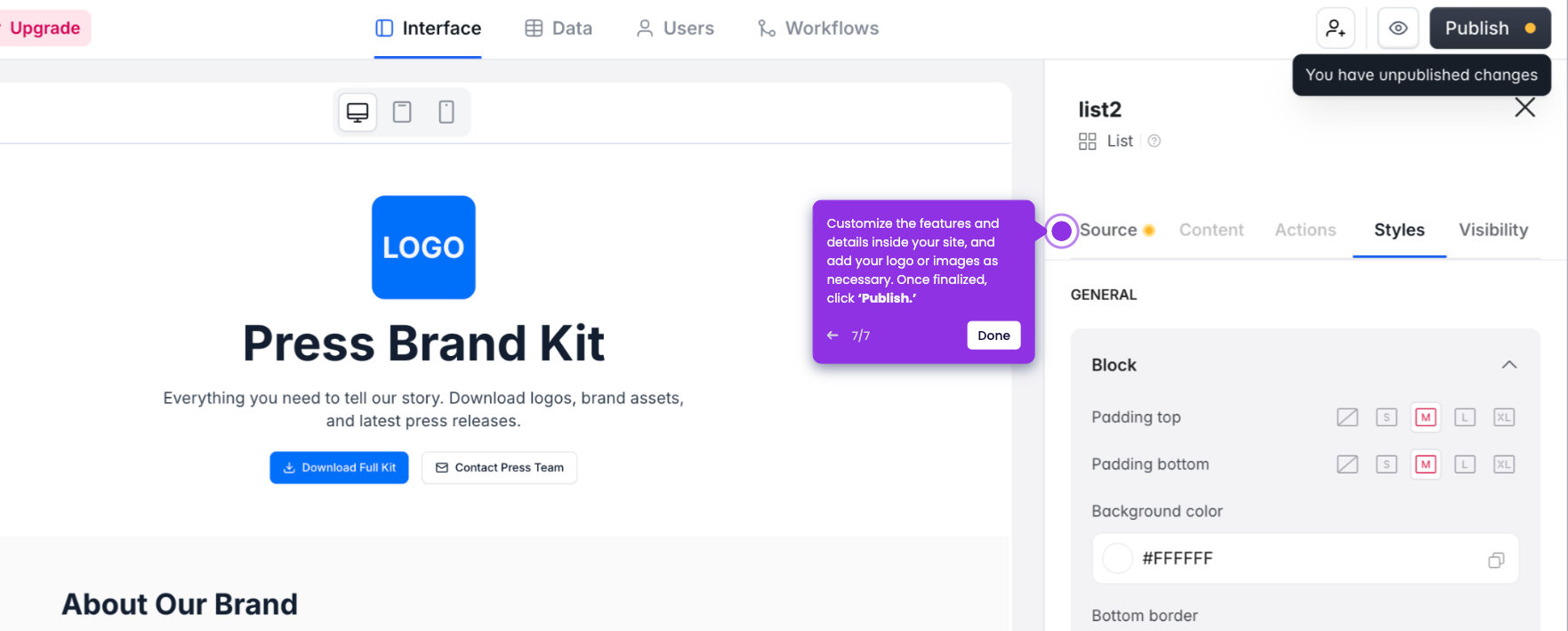
Task: Switch to mobile phone preview icon
Action: [446, 112]
